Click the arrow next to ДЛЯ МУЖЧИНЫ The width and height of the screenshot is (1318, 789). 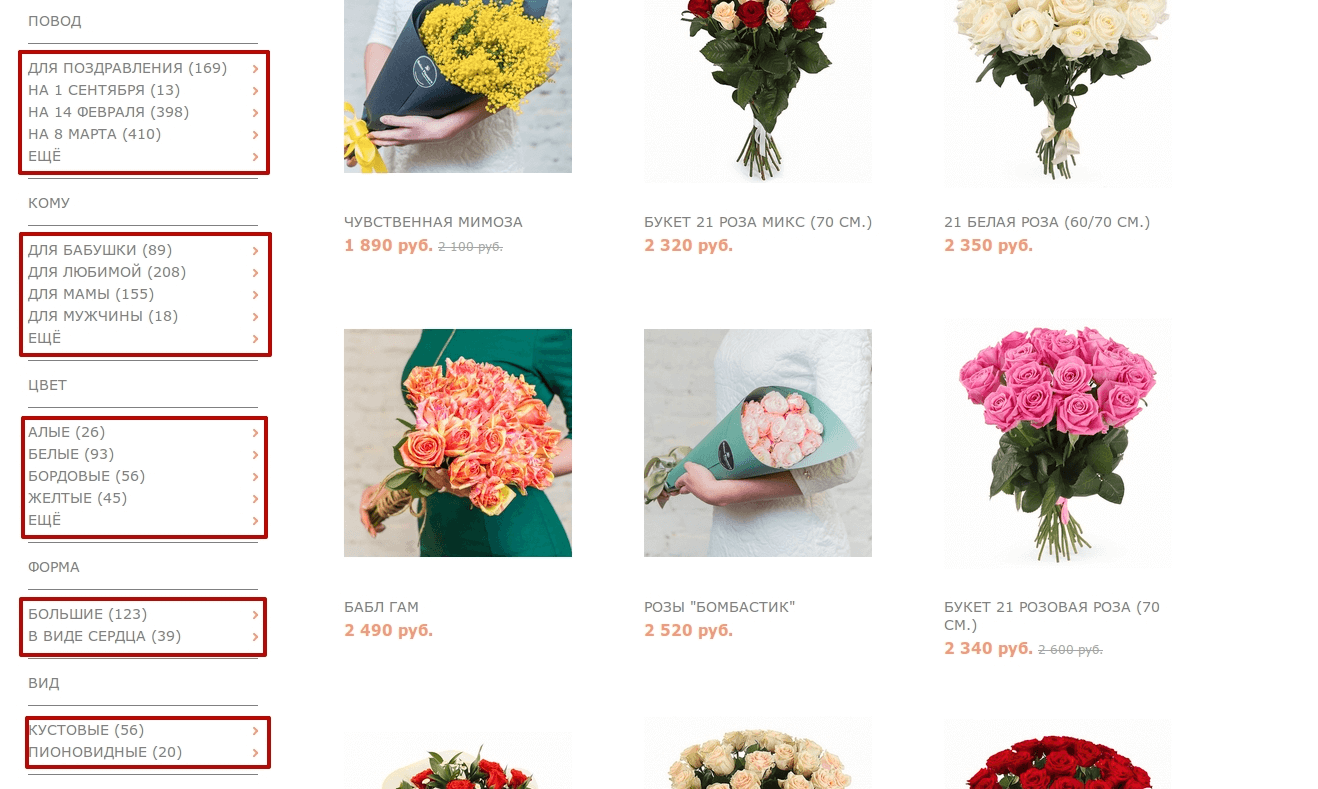coord(255,317)
